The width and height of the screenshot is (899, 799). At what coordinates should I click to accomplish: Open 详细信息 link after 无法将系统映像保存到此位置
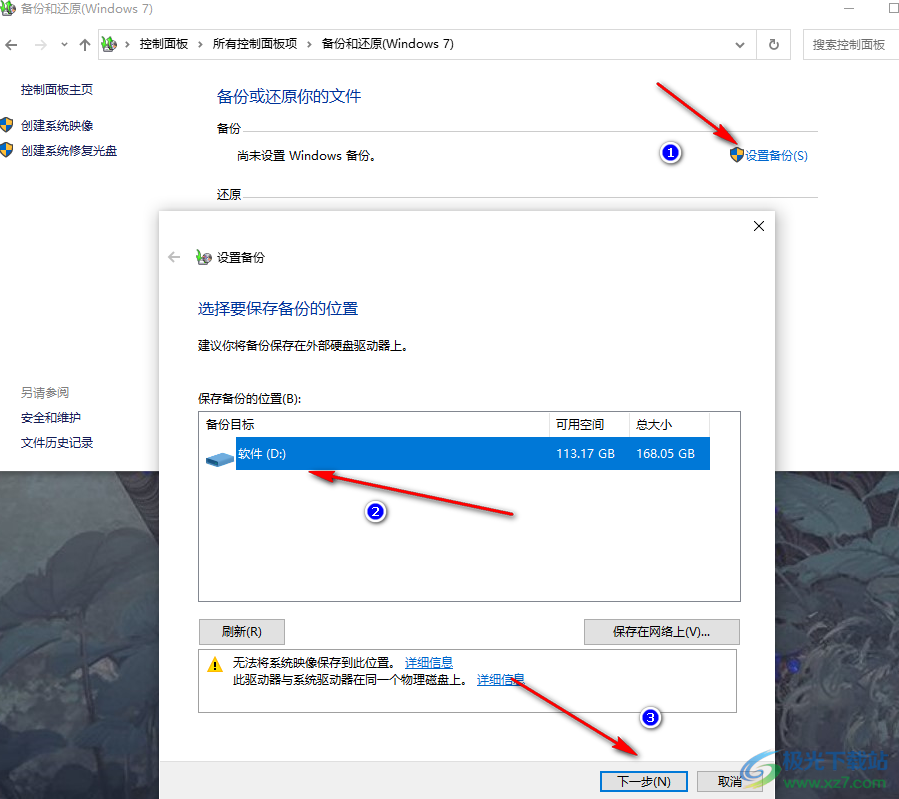(x=429, y=663)
